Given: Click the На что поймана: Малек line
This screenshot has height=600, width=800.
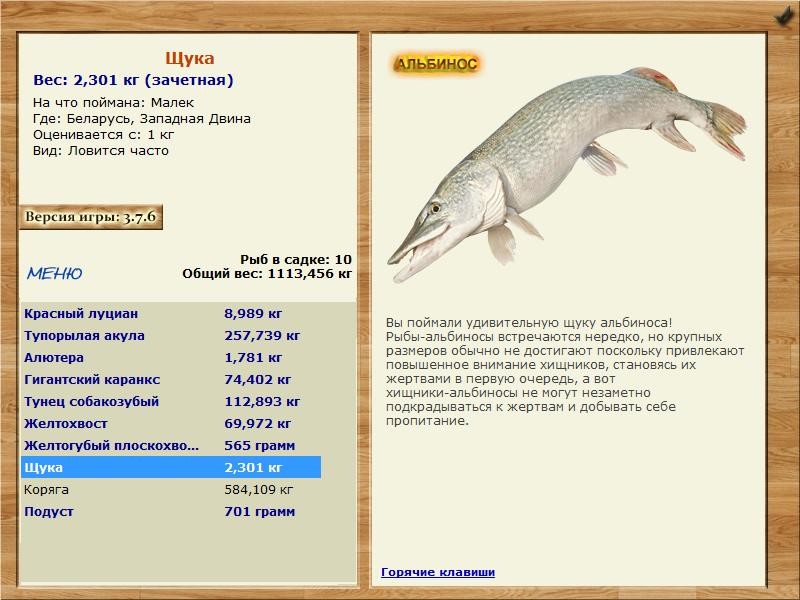Looking at the screenshot, I should pos(113,103).
